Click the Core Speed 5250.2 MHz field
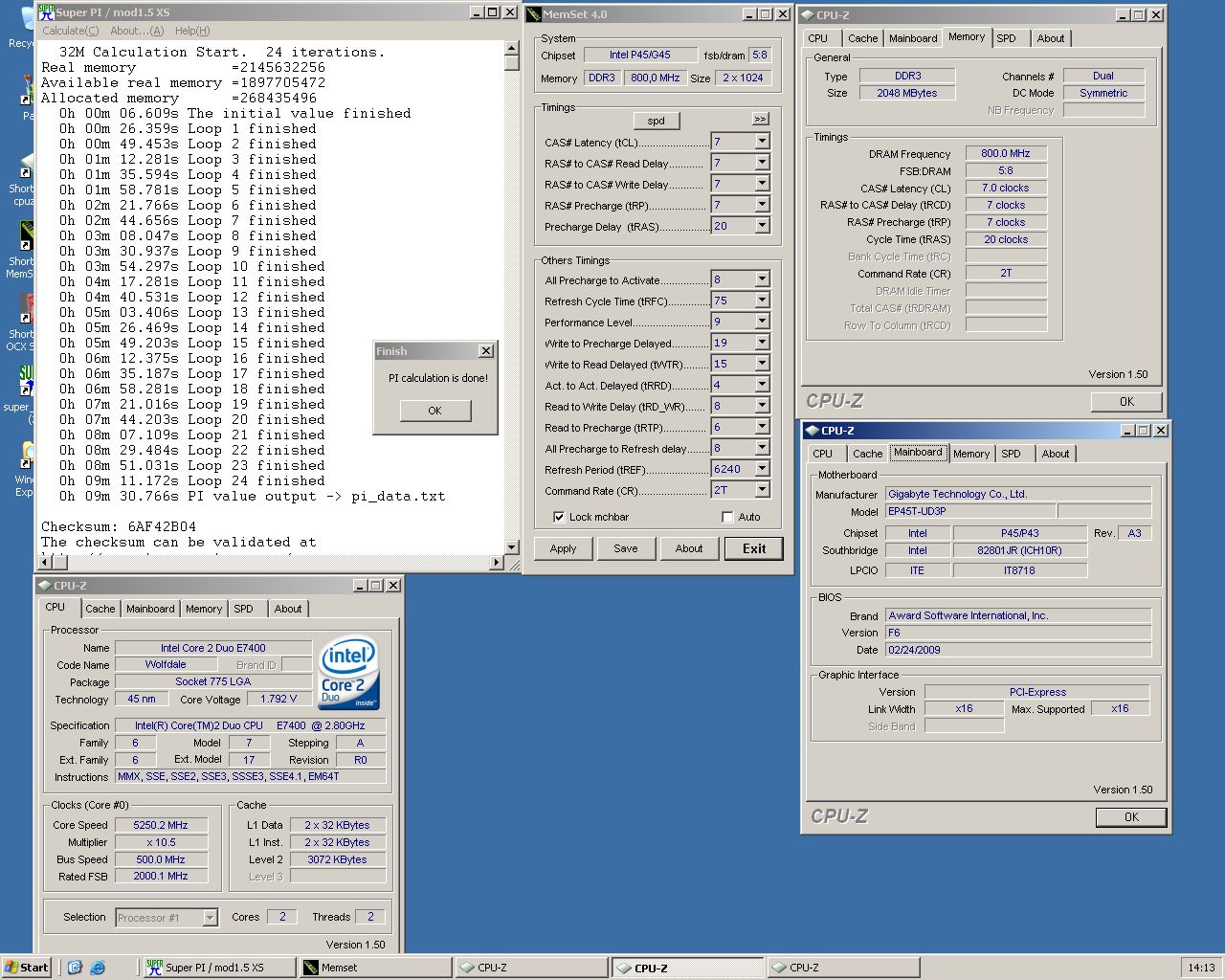The image size is (1225, 980). pos(160,825)
